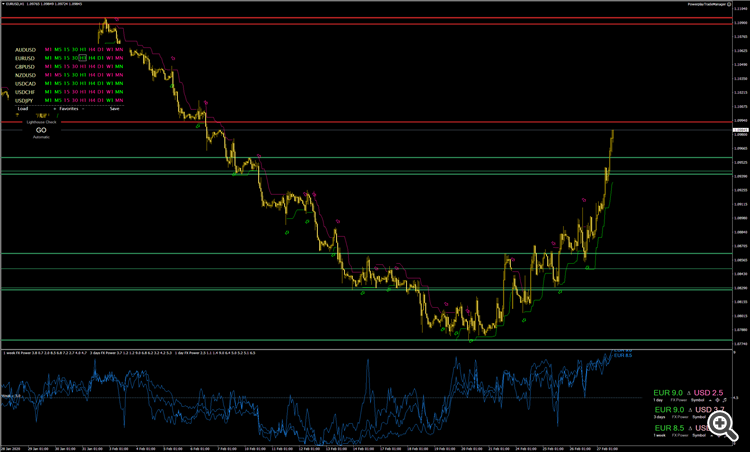750x452 pixels.
Task: Click the PowerplayTradeManager smiley icon
Action: coord(729,4)
